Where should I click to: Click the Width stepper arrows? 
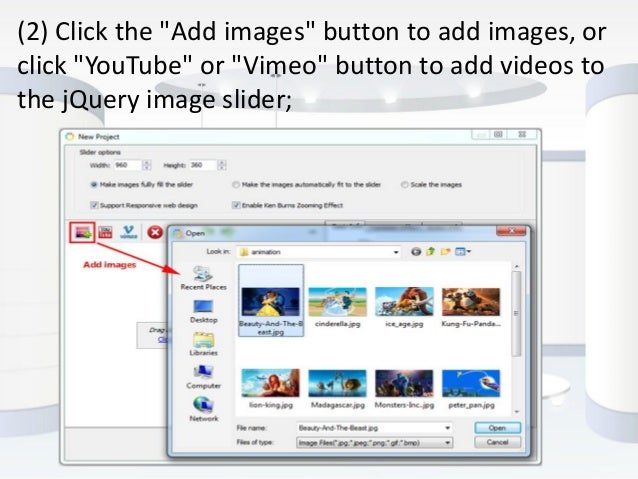(x=147, y=165)
